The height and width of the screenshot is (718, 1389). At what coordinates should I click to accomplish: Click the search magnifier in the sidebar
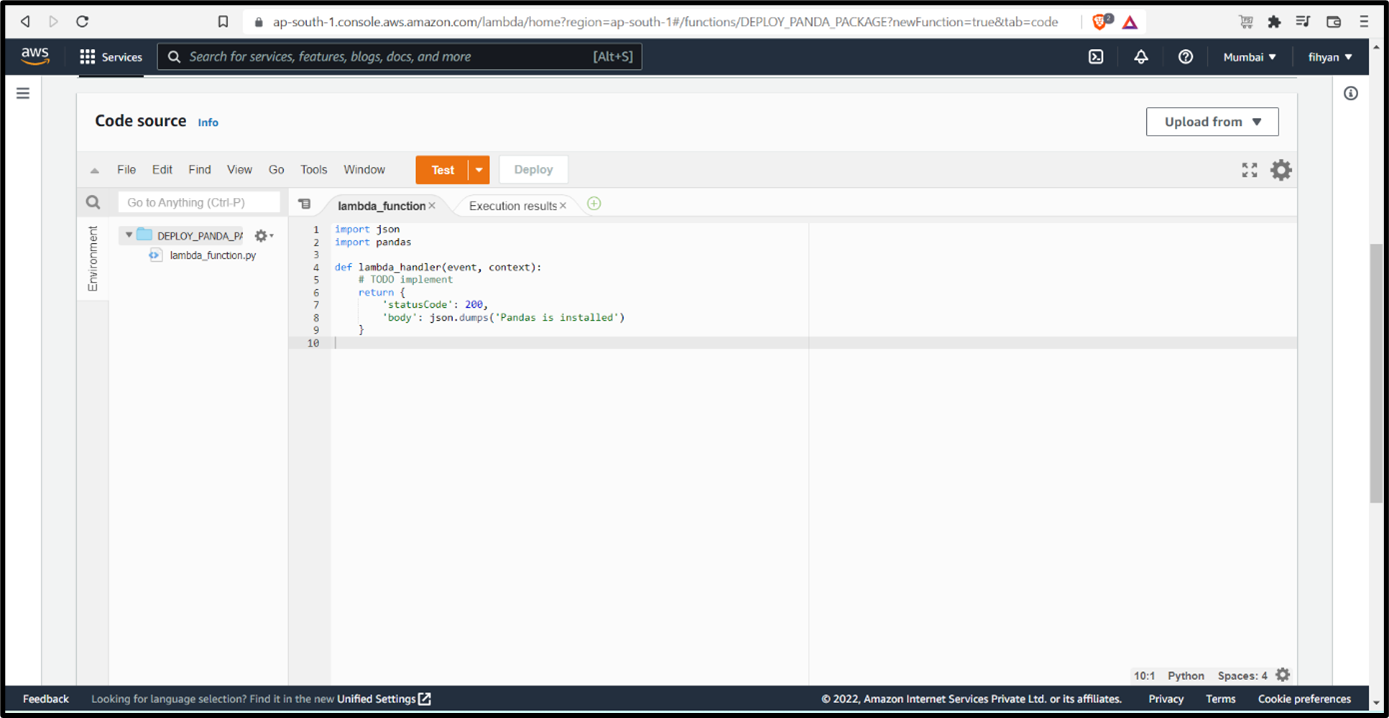pyautogui.click(x=93, y=203)
